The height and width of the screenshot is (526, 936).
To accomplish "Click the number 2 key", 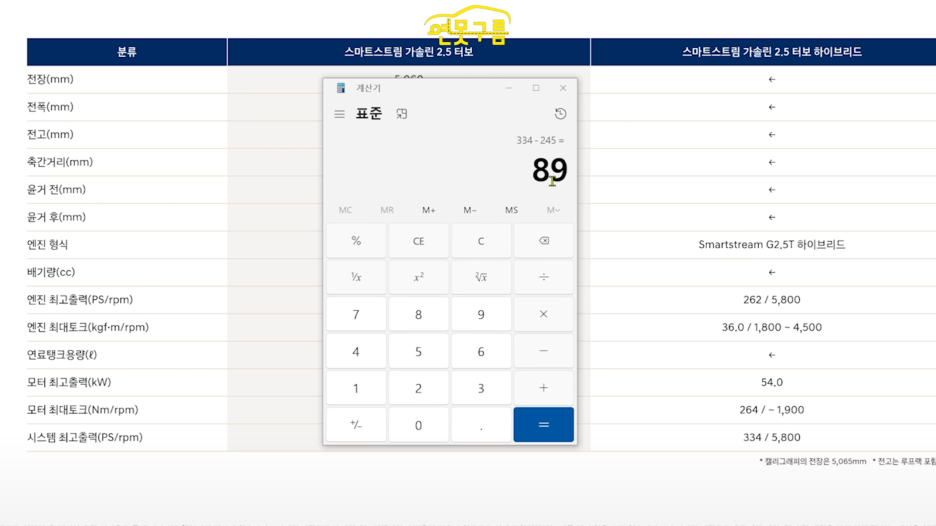I will click(418, 388).
